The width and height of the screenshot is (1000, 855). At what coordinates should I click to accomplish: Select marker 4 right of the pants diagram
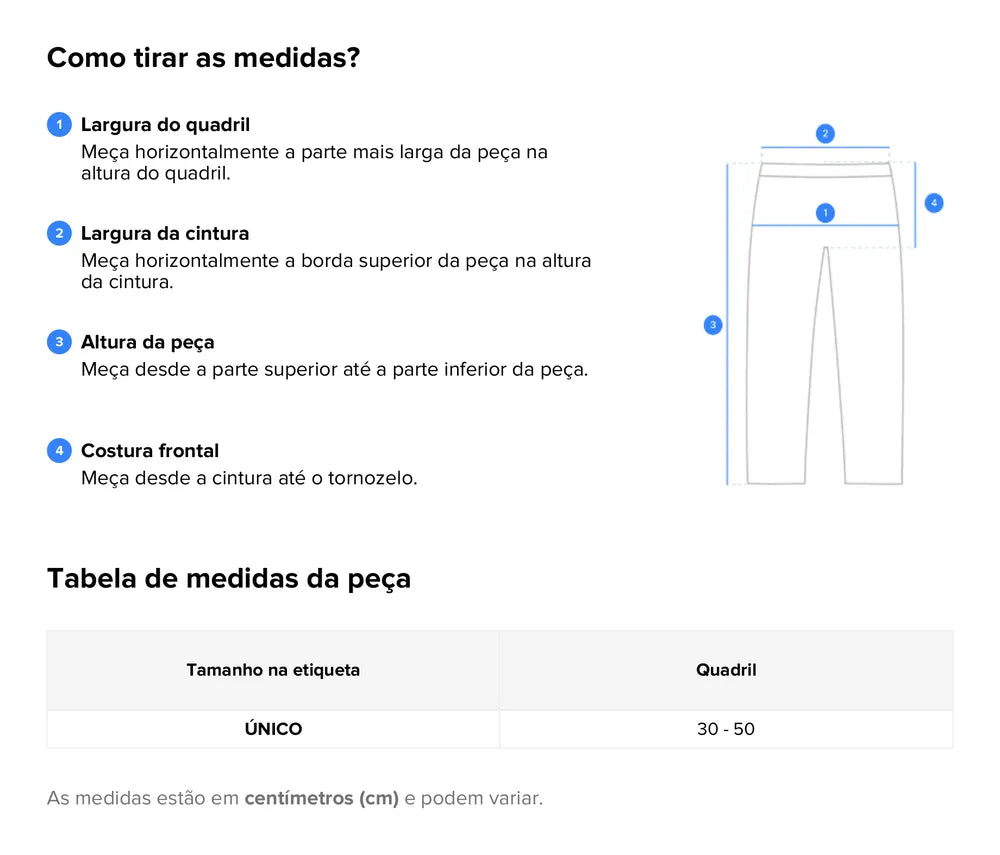point(934,203)
